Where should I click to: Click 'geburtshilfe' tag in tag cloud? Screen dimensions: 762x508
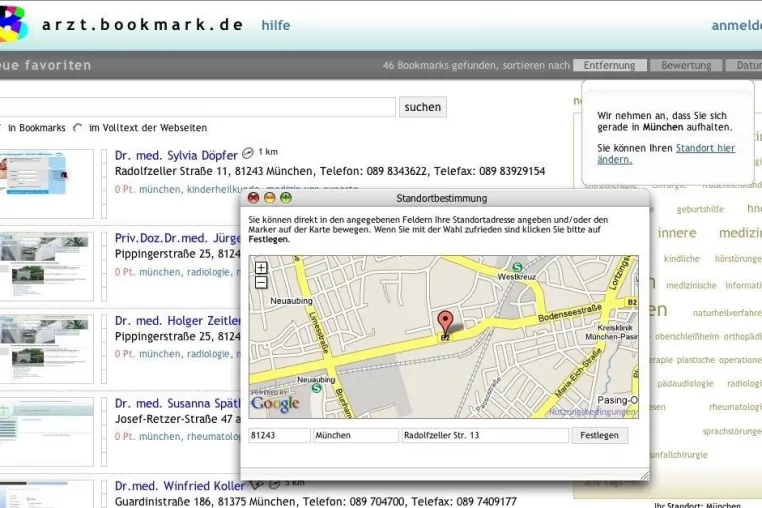[700, 209]
